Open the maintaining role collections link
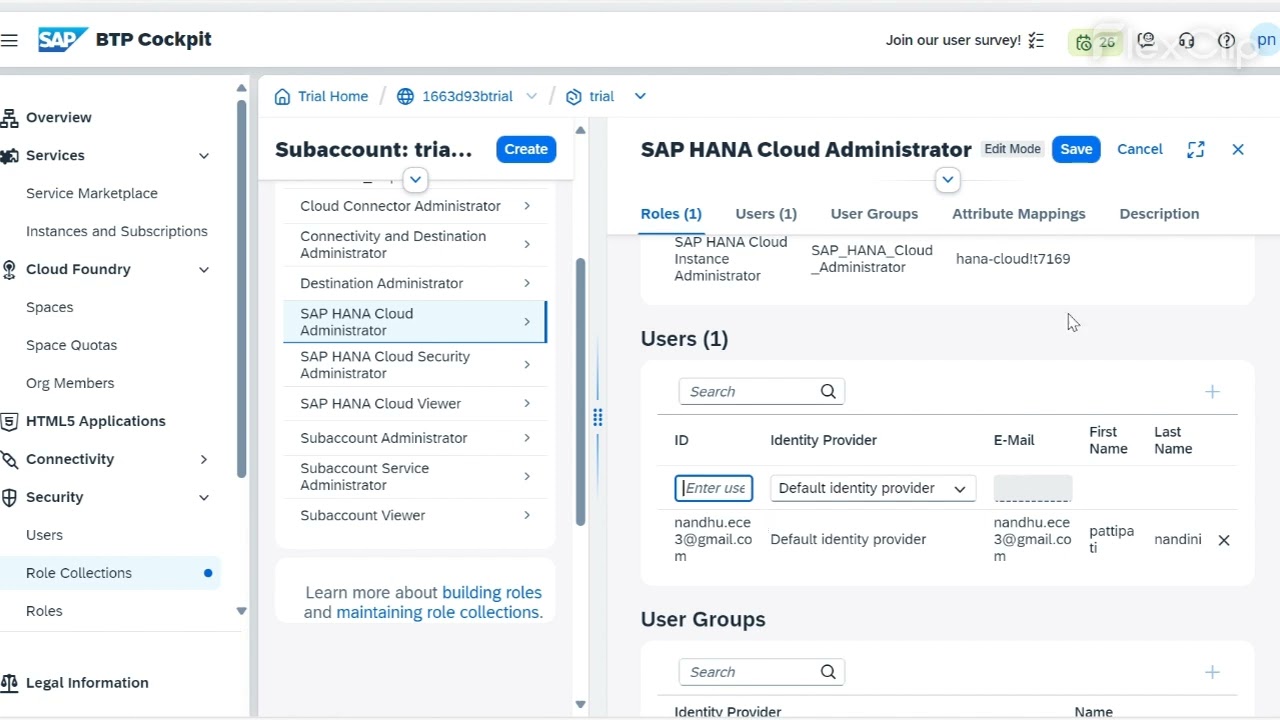 (438, 613)
